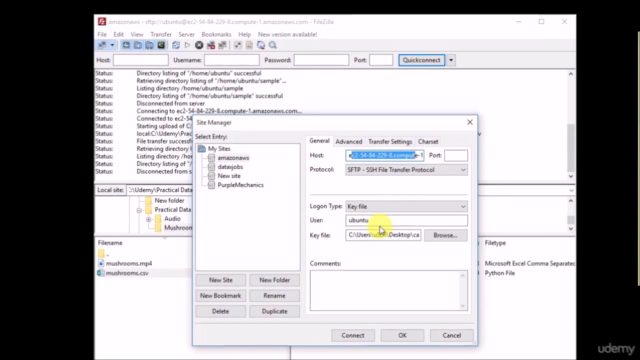Image resolution: width=640 pixels, height=360 pixels.
Task: Open the Edit menu
Action: [x=118, y=34]
